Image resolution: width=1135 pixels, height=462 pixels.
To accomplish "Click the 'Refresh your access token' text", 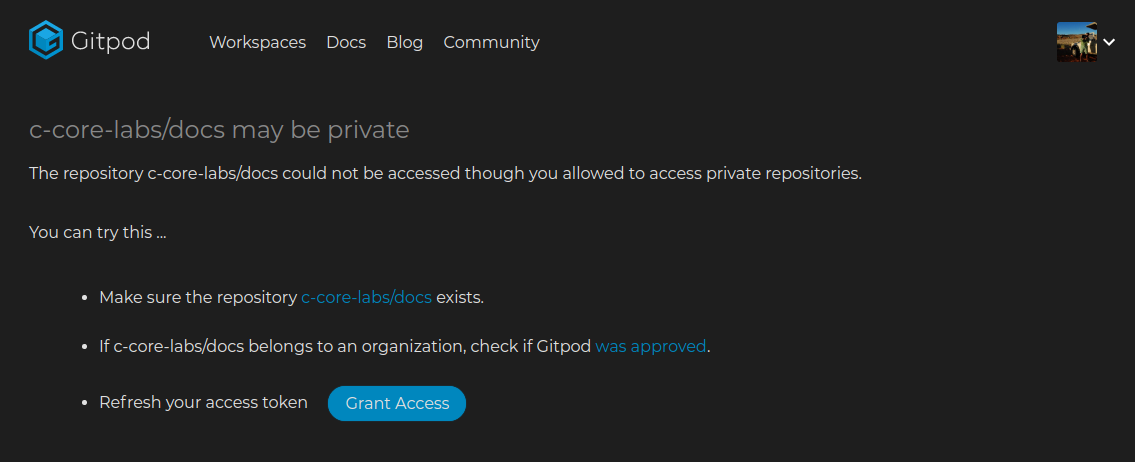I will (203, 403).
